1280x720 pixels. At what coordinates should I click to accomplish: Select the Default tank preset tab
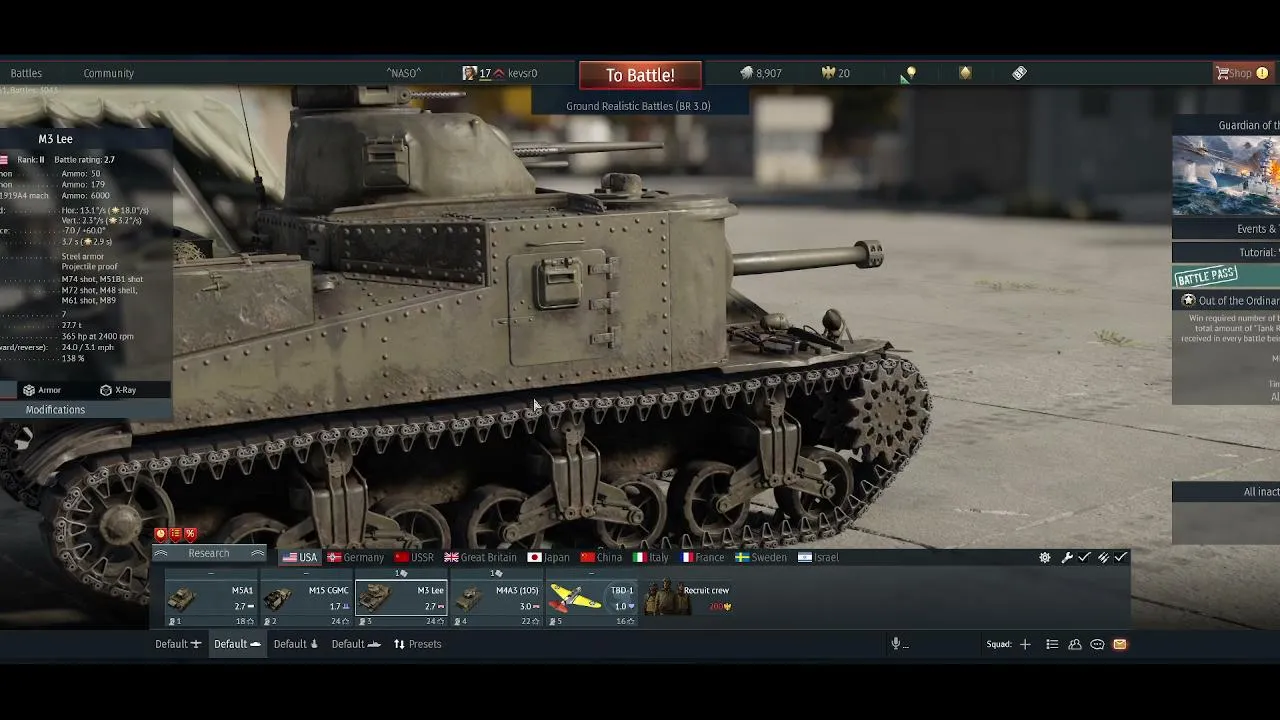[237, 644]
